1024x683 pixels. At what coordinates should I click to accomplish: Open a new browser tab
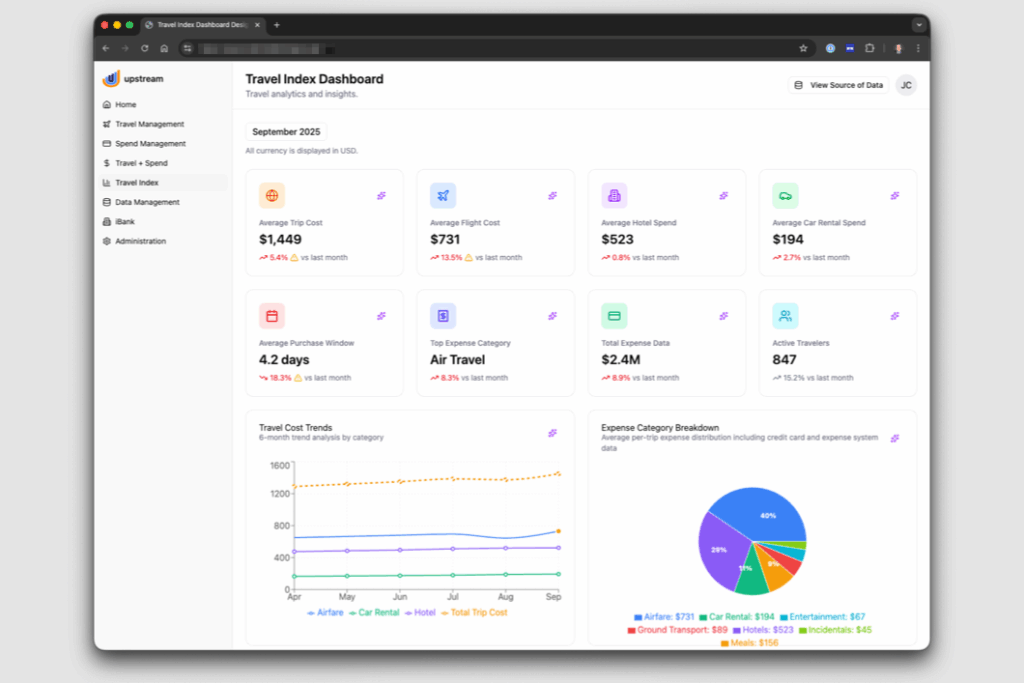[277, 25]
